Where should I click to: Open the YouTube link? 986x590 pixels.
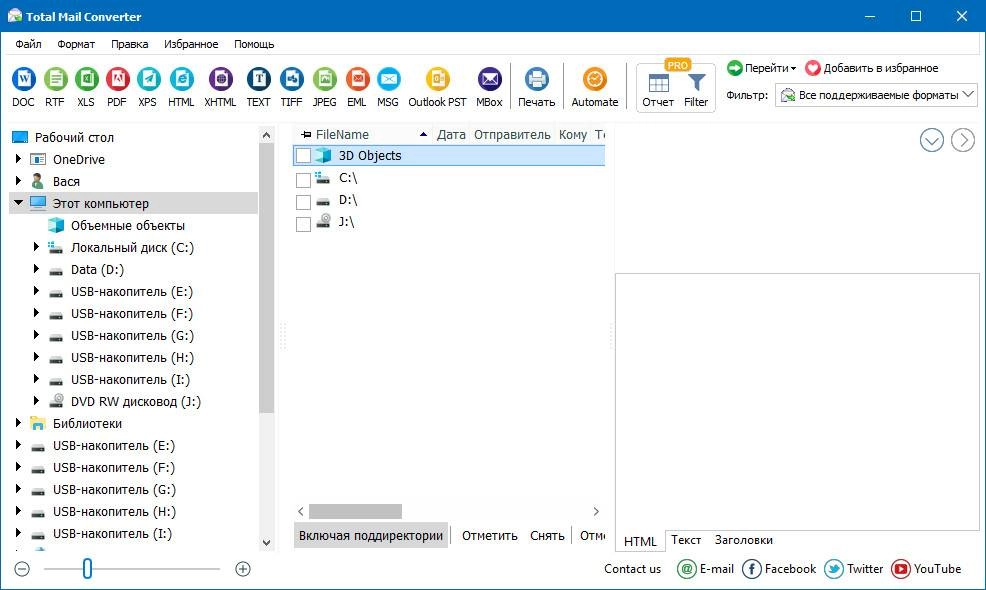[926, 569]
